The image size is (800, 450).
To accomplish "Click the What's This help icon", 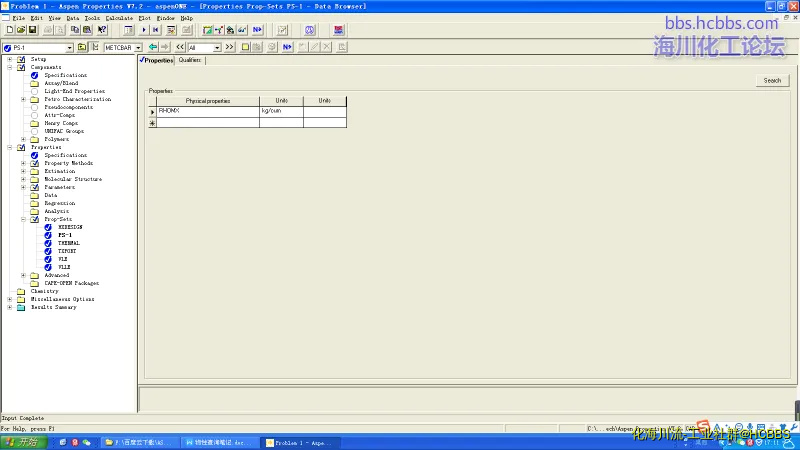I will click(102, 30).
